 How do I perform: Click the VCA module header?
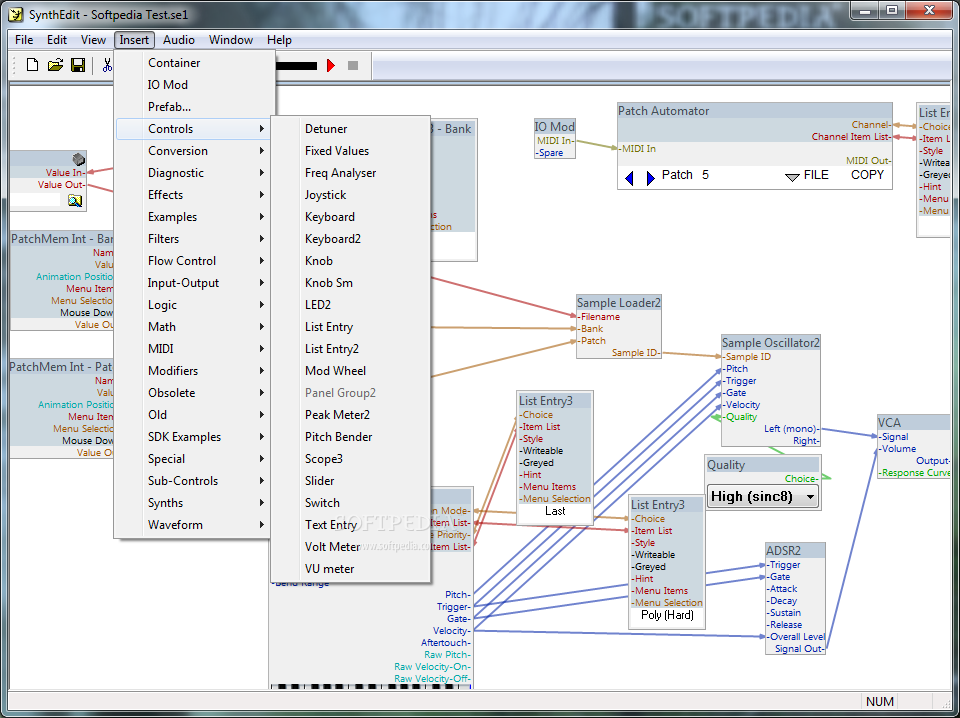click(913, 422)
